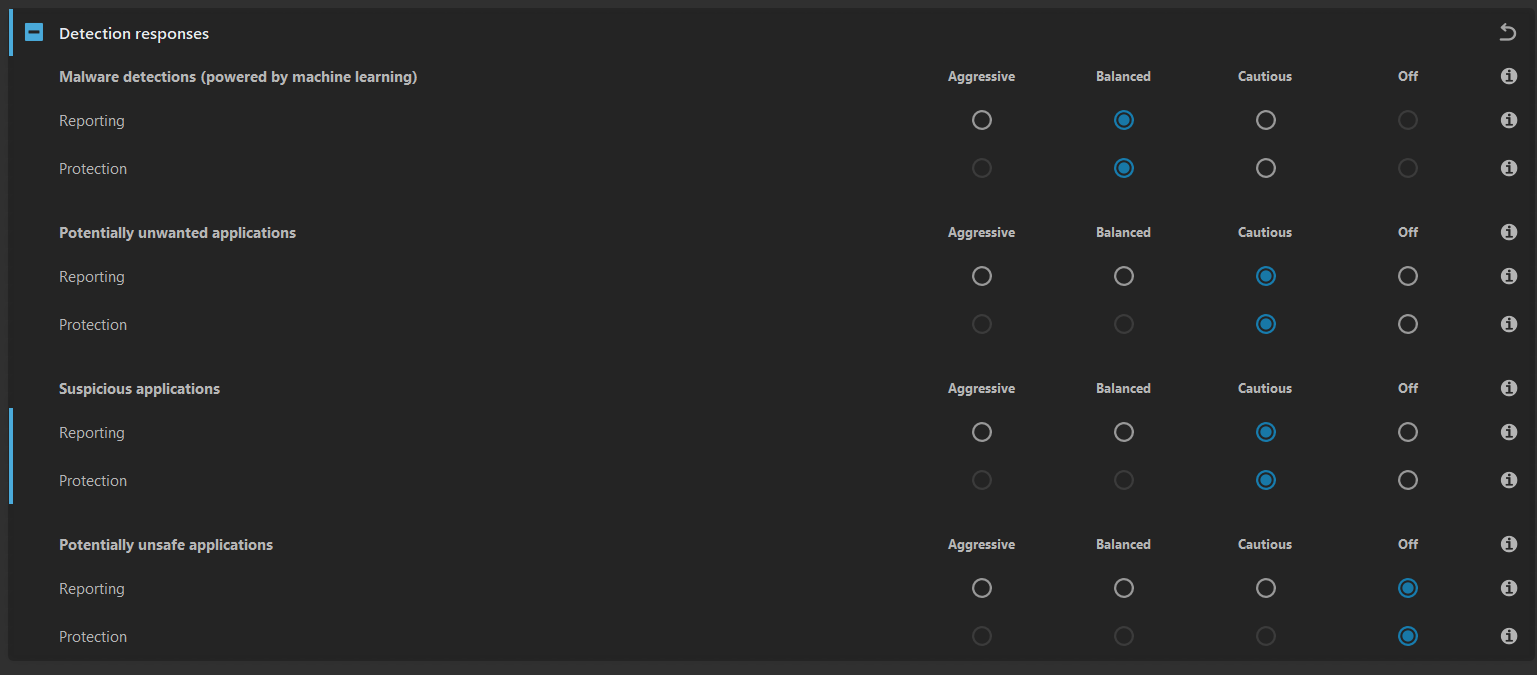Set Suspicious applications Reporting to Aggressive
The width and height of the screenshot is (1537, 675).
pos(982,432)
